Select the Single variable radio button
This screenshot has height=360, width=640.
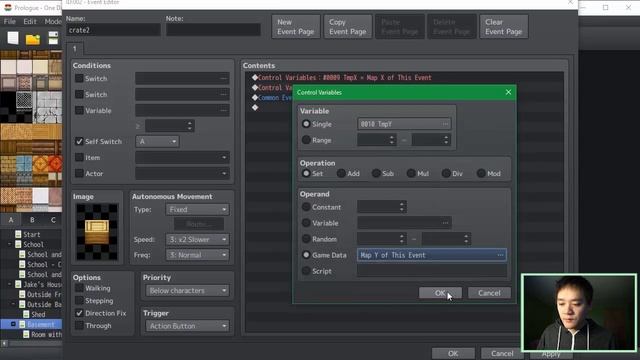[306, 124]
